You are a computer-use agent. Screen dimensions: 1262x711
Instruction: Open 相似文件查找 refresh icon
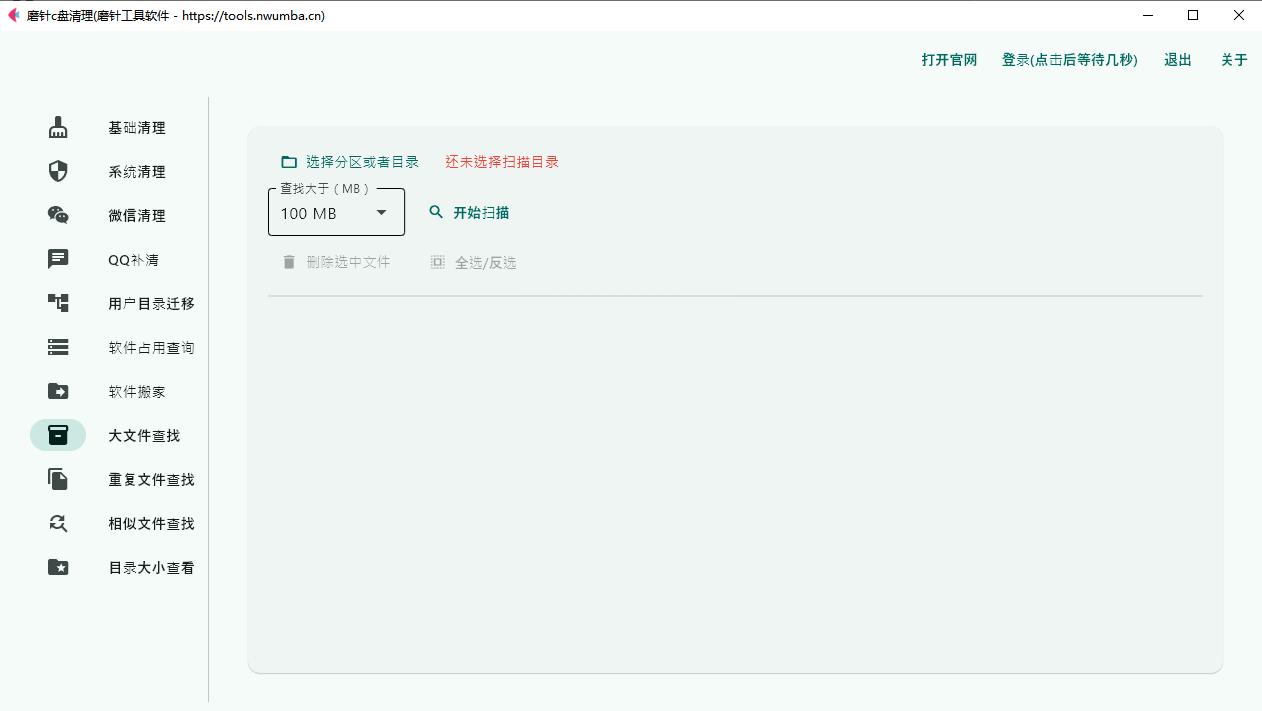point(57,523)
